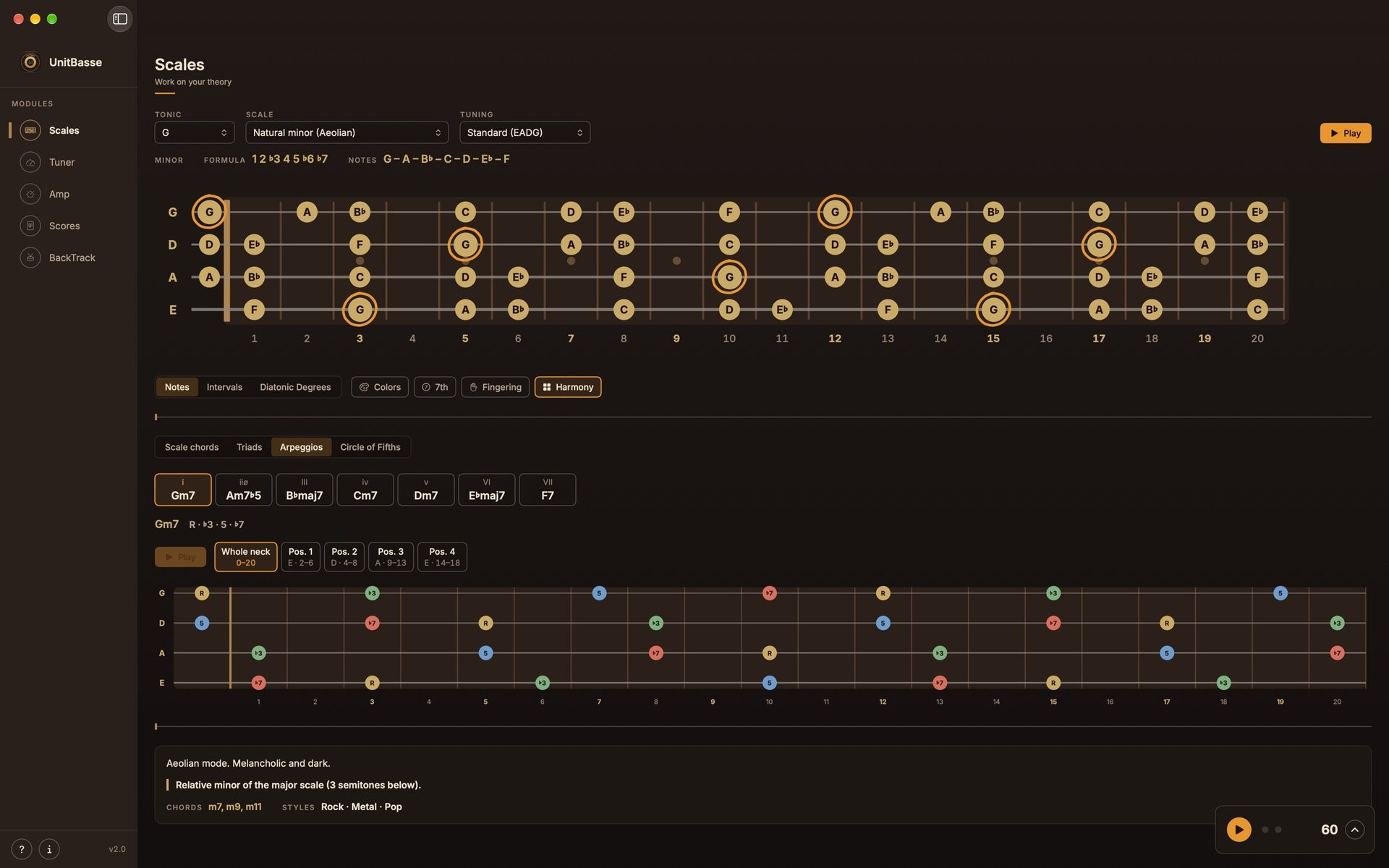Open the Circle of Fifths tab
Image resolution: width=1389 pixels, height=868 pixels.
tap(370, 447)
